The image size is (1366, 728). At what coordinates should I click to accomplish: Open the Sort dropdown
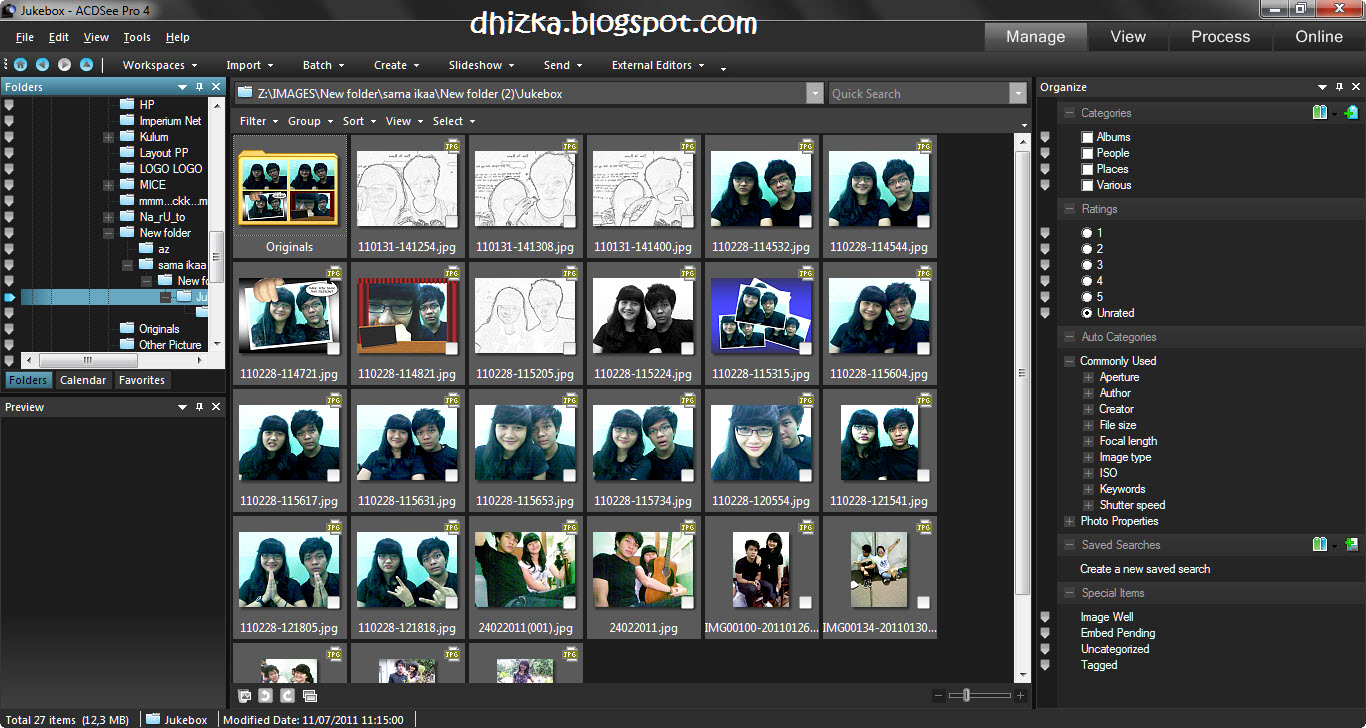[x=359, y=121]
